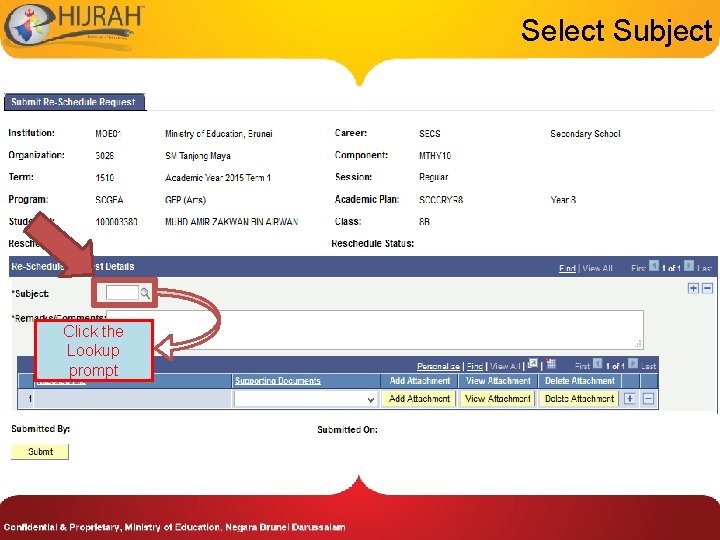
Task: Click row number 1 in attachment grid
Action: coord(30,399)
